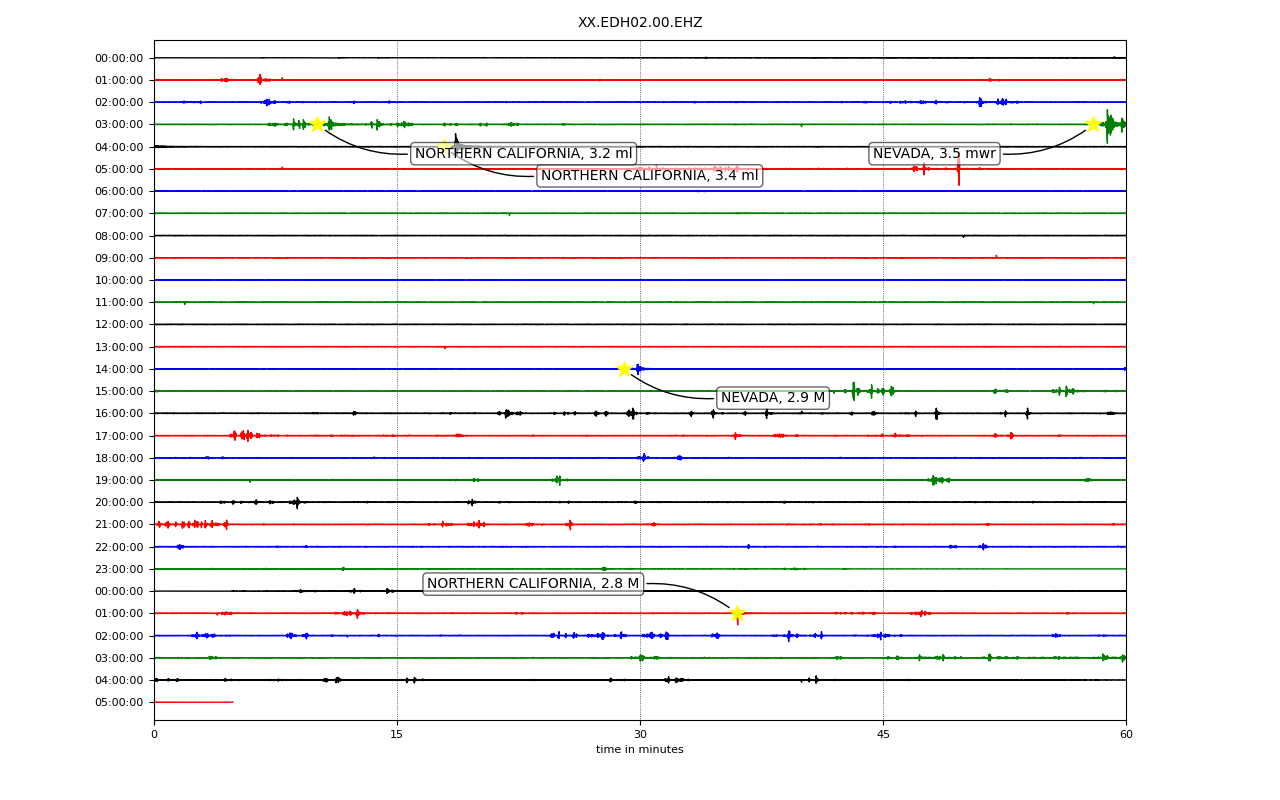
Task: Click the 16:00:00 black trace label
Action: click(x=119, y=413)
